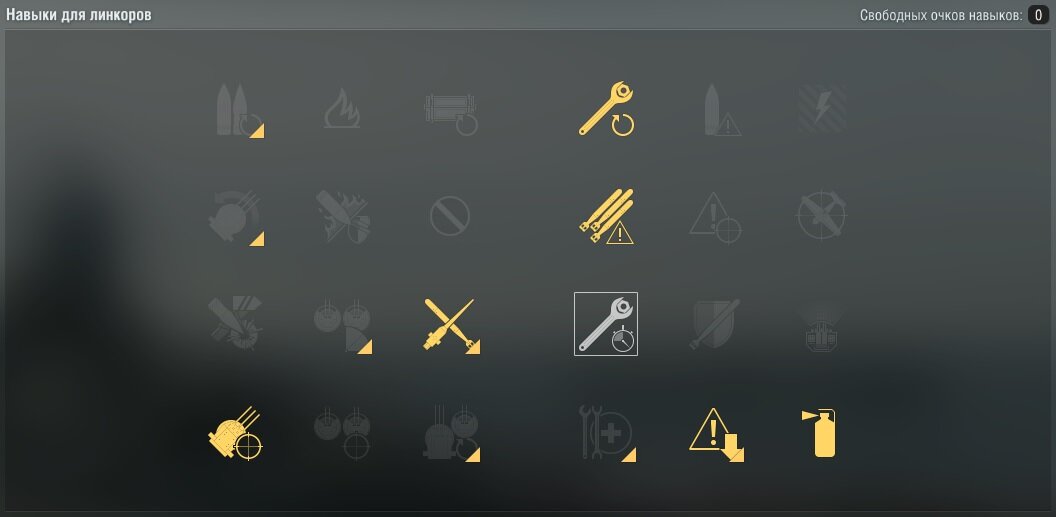
Task: Choose the ship bow radar skill icon
Action: tap(822, 326)
